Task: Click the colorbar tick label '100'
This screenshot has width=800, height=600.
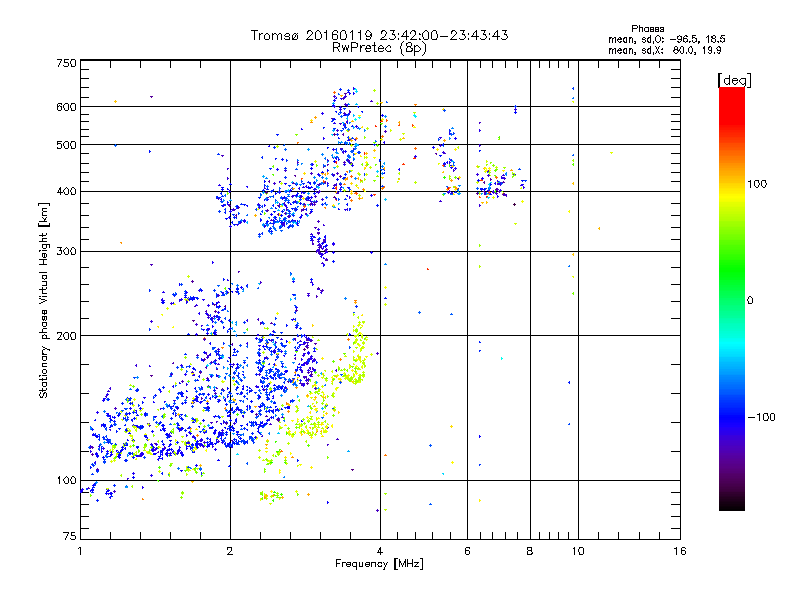Action: pyautogui.click(x=757, y=184)
